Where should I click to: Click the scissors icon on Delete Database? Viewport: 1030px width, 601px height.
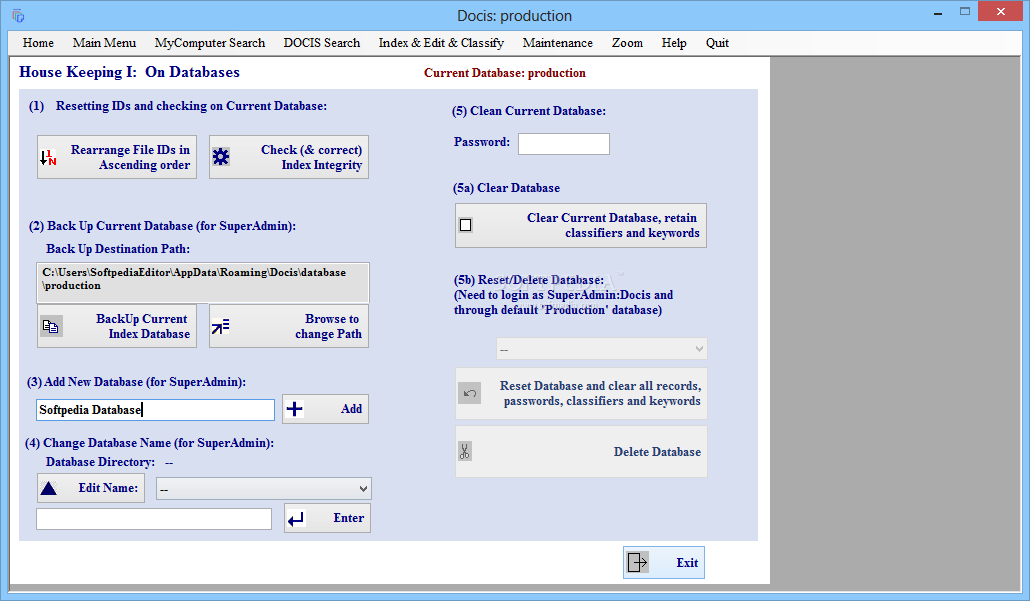tap(464, 451)
